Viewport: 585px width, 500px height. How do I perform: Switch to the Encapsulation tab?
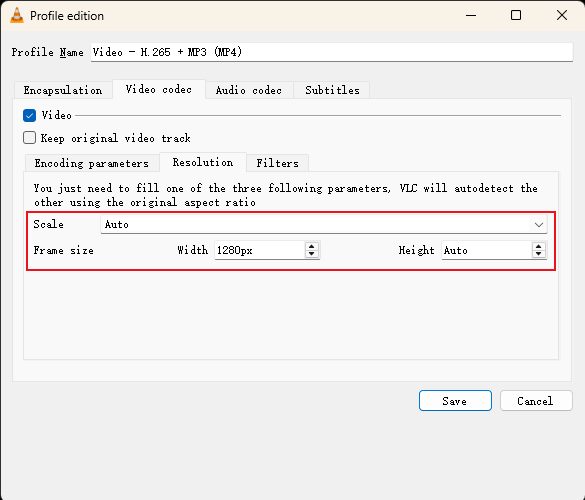click(x=63, y=90)
